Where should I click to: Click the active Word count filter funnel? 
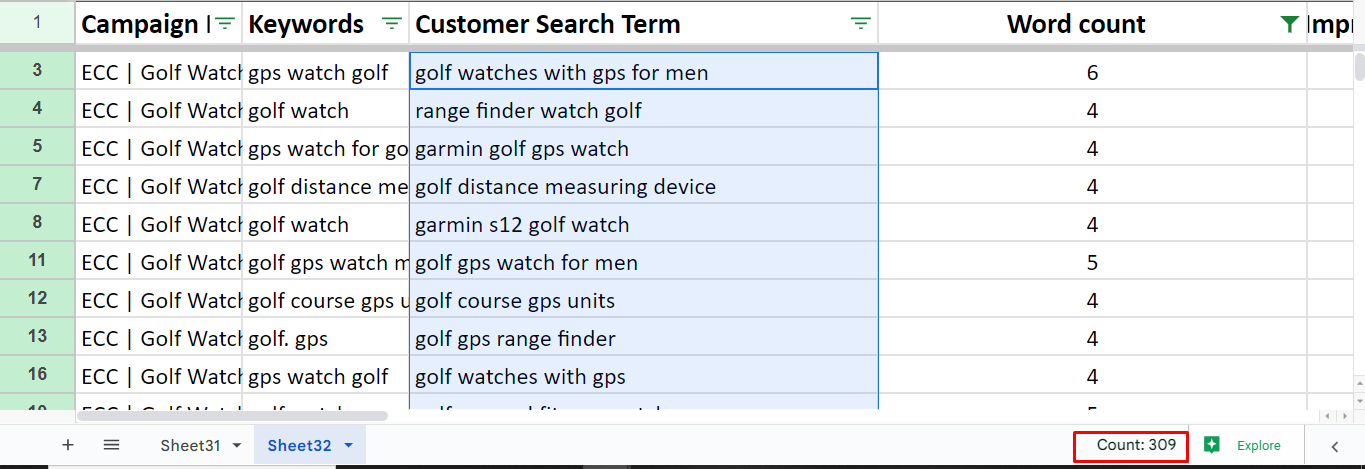tap(1290, 24)
